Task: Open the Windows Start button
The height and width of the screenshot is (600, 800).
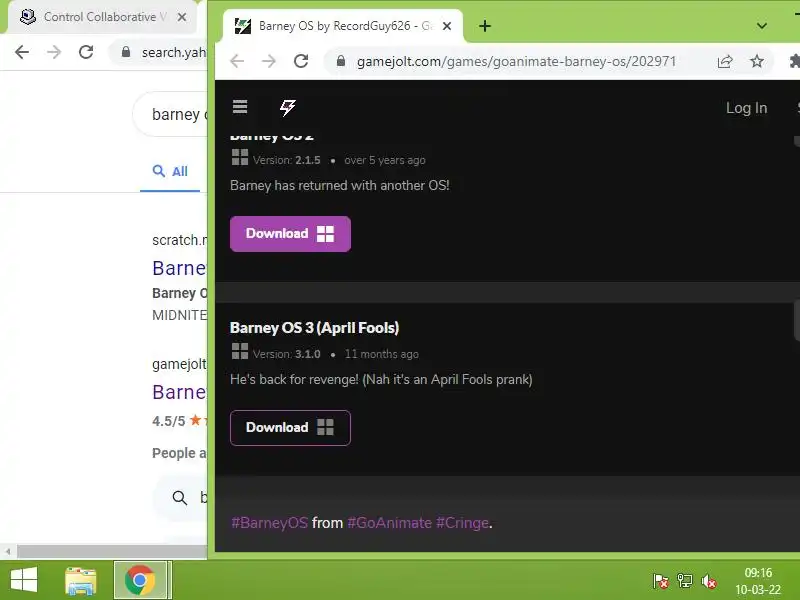Action: tap(23, 580)
